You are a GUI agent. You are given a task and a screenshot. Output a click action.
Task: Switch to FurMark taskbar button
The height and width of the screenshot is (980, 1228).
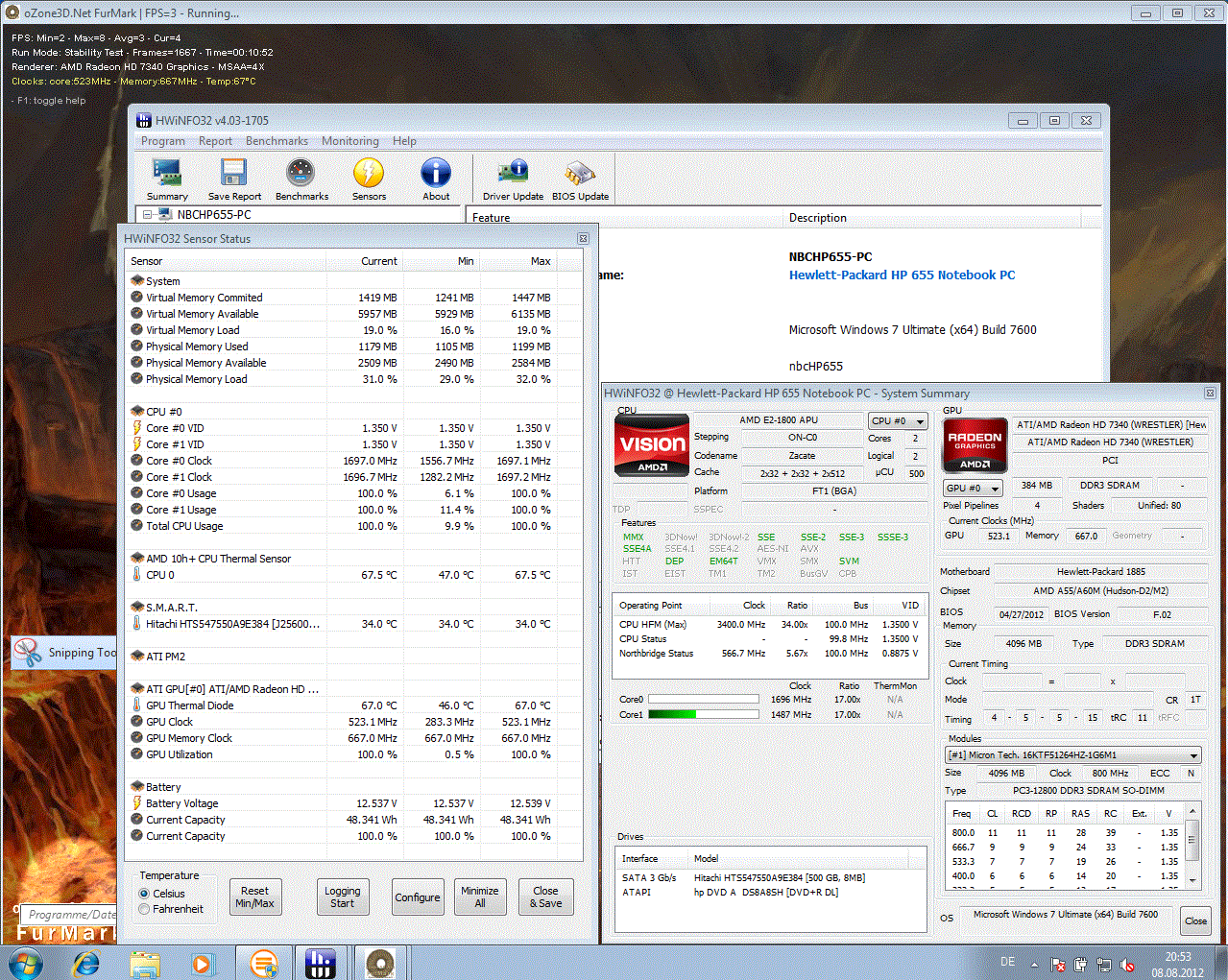point(380,963)
